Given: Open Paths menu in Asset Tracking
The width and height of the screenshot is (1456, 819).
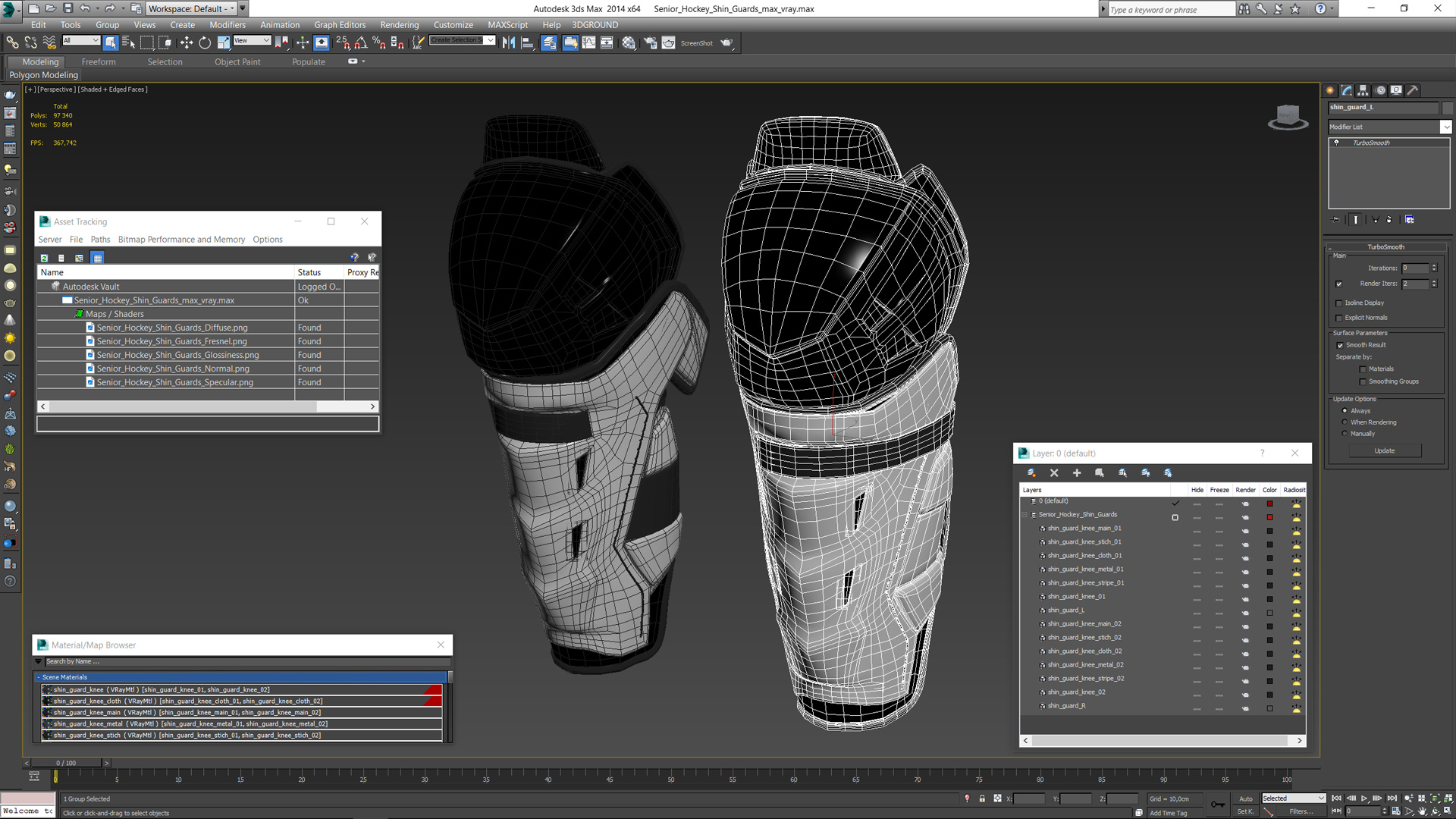Looking at the screenshot, I should [x=100, y=240].
